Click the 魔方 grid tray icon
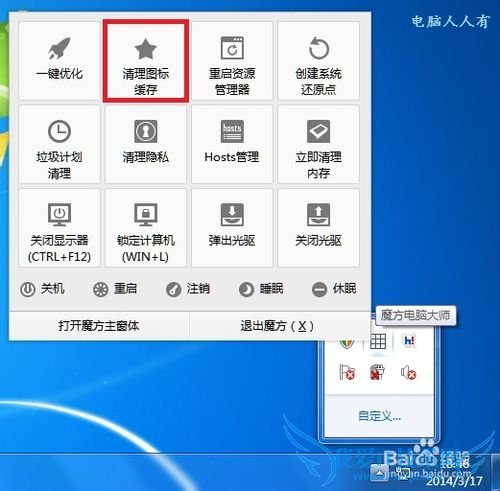 pyautogui.click(x=378, y=341)
